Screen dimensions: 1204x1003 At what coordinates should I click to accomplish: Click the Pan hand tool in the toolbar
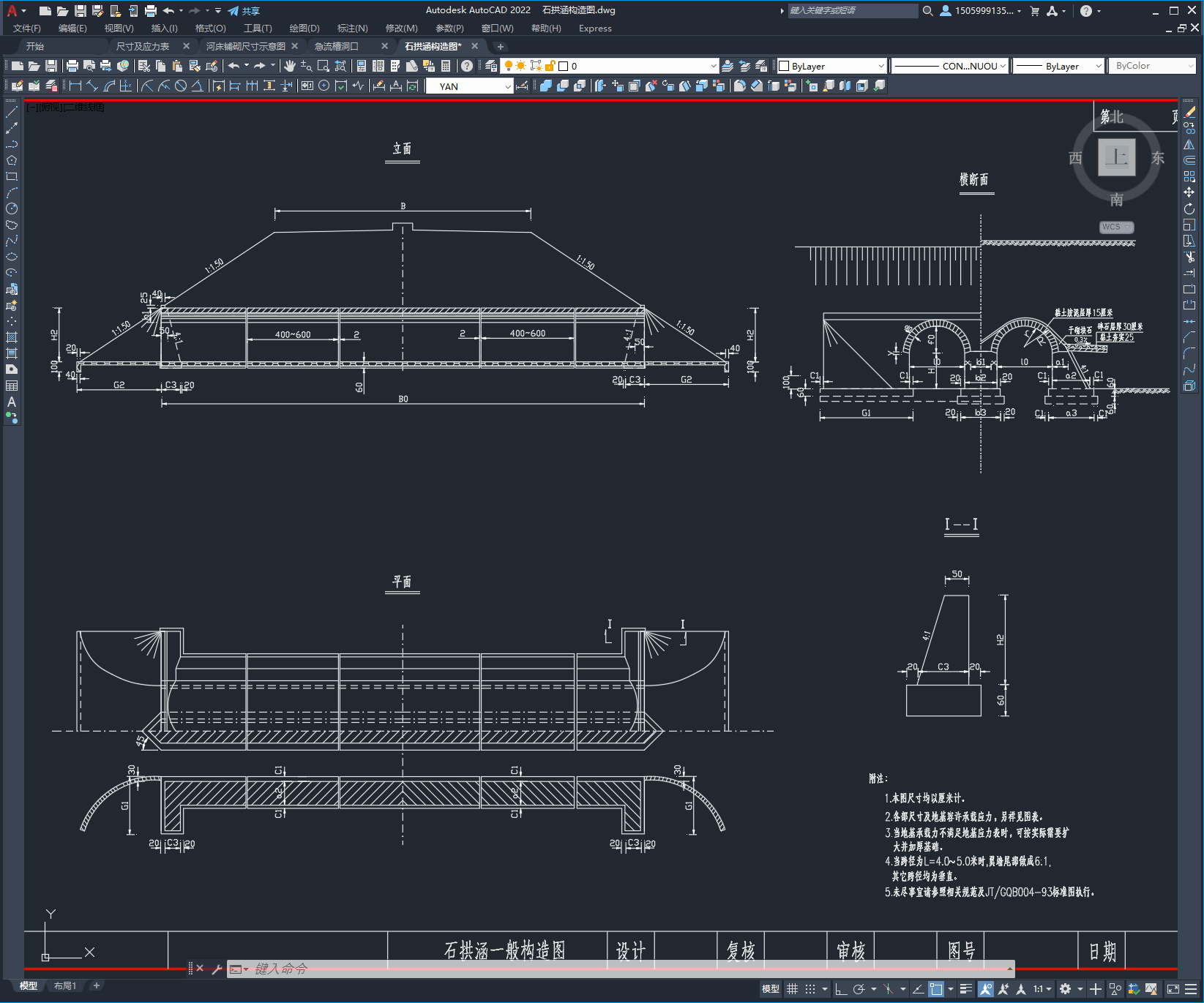[290, 66]
